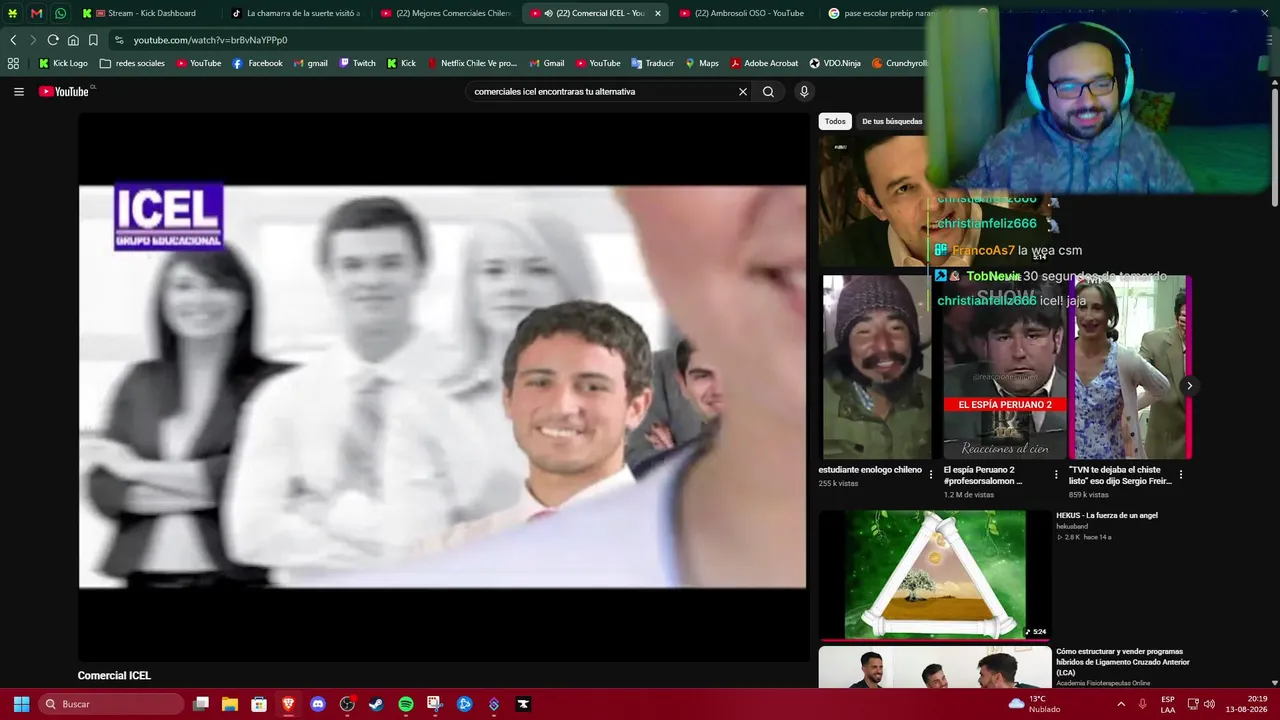Screen dimensions: 1280x720
Task: Switch to Brave browser on the taskbar
Action: click(288, 704)
